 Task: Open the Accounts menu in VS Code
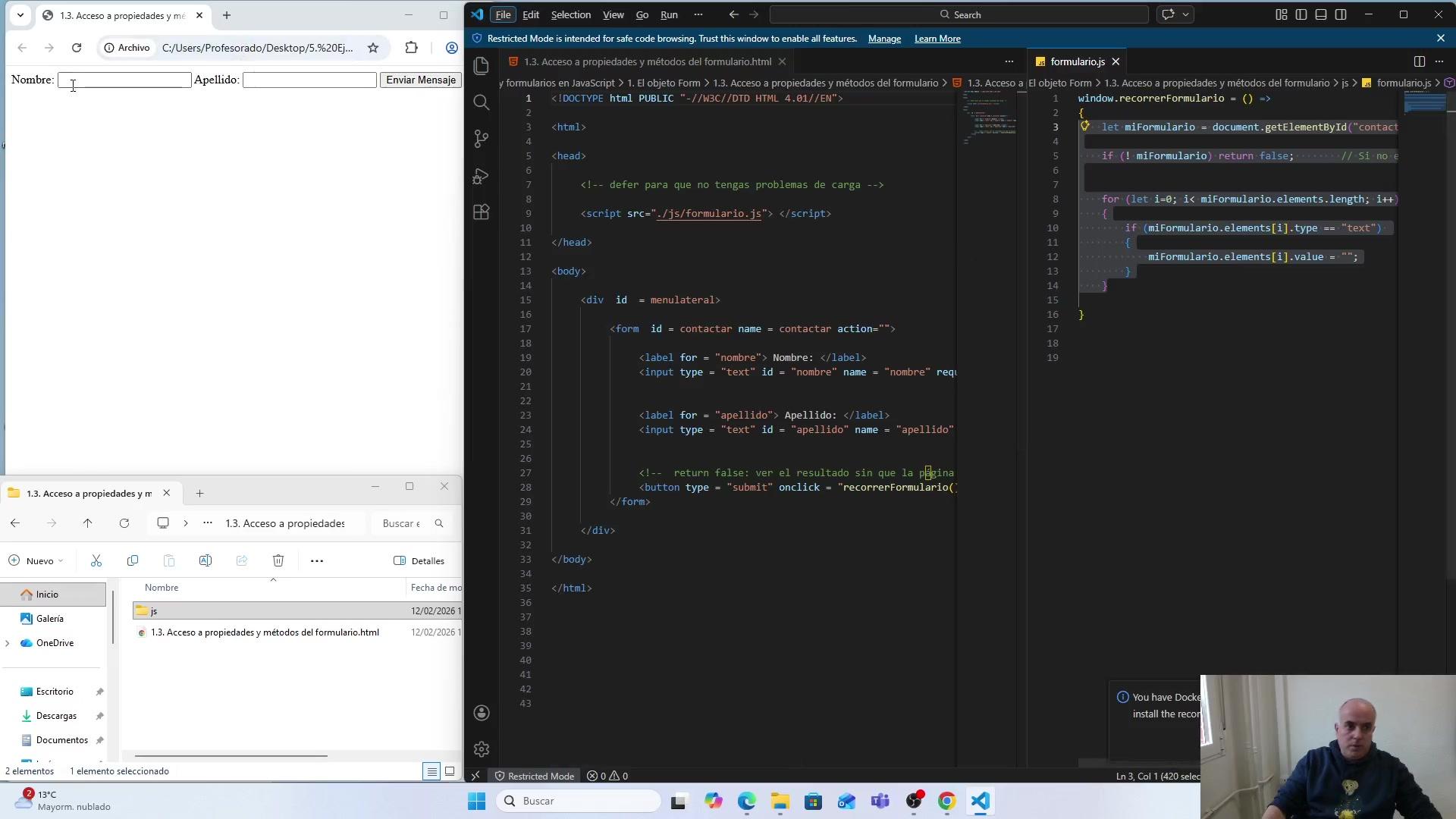click(x=481, y=713)
